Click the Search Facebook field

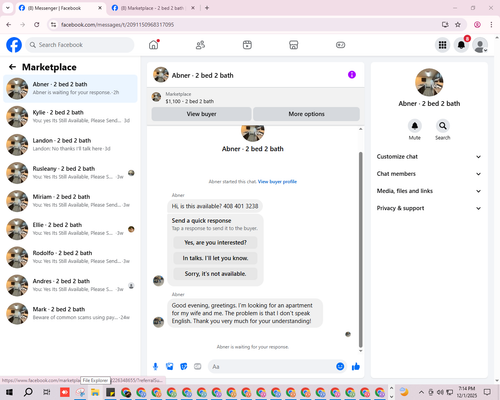point(80,45)
